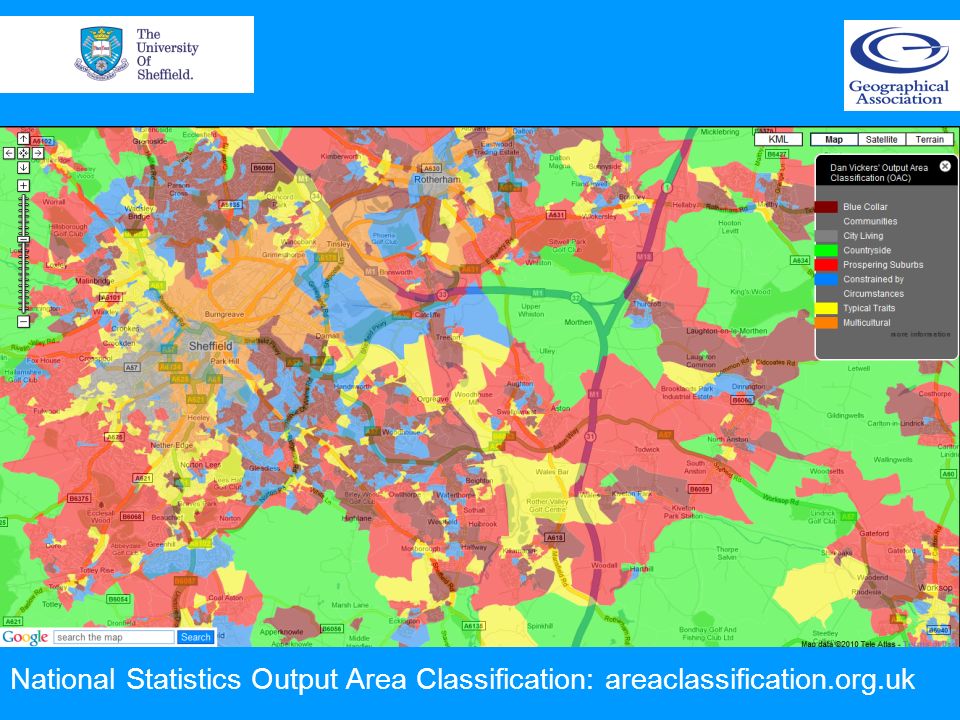Click the zoom slider track below the handle
Screen dimensions: 960x720
(x=23, y=279)
